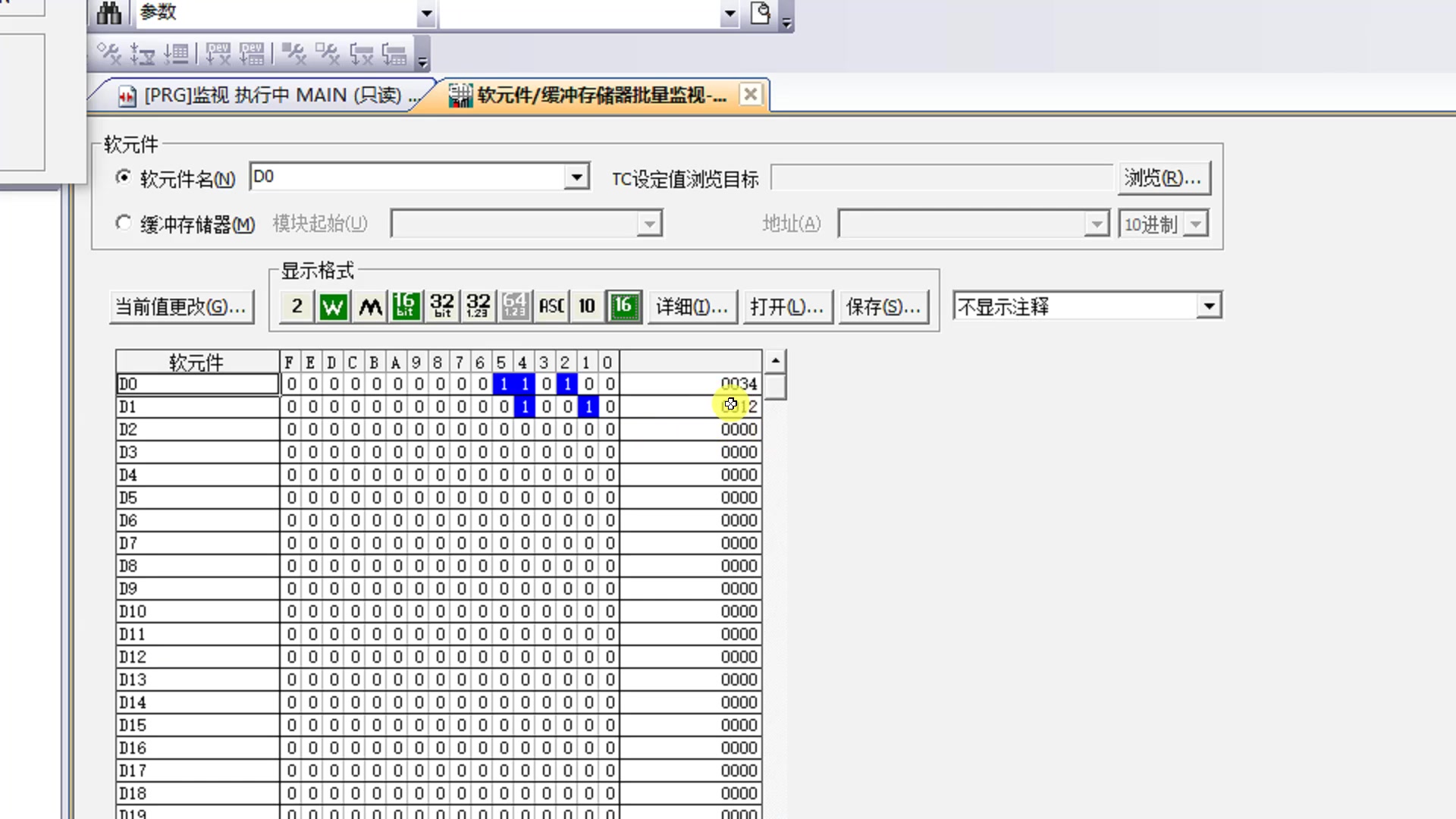Click the second 'Dev' table toolbar icon
Viewport: 1456px width, 819px height.
coord(252,54)
